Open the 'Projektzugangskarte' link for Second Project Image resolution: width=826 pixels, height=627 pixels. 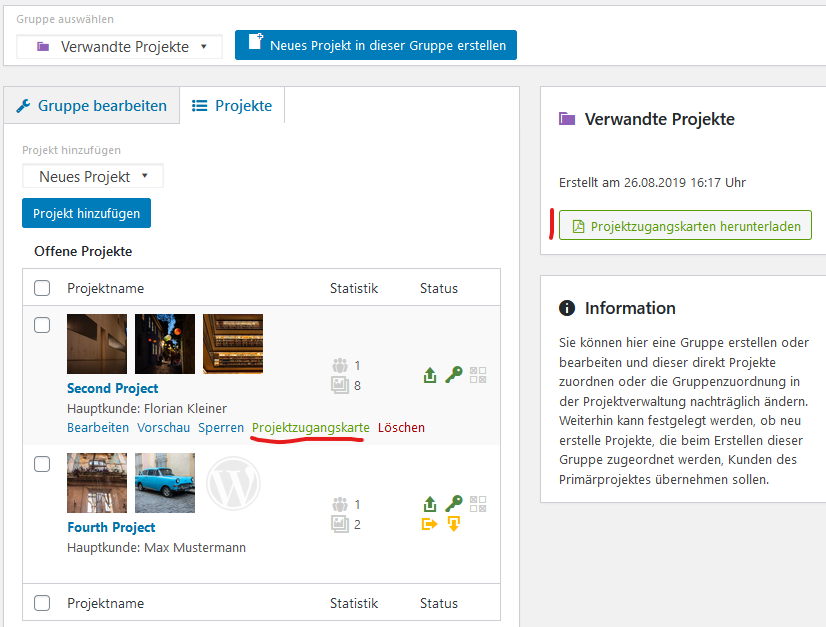pos(310,427)
